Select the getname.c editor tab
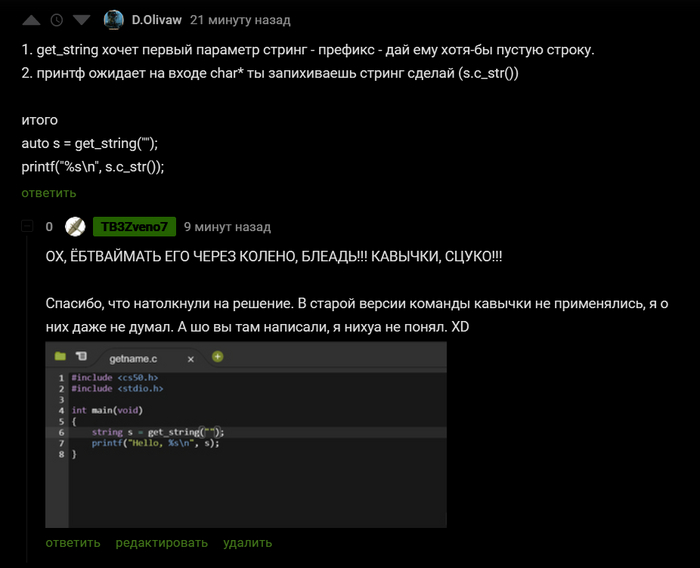The height and width of the screenshot is (568, 700). [138, 358]
